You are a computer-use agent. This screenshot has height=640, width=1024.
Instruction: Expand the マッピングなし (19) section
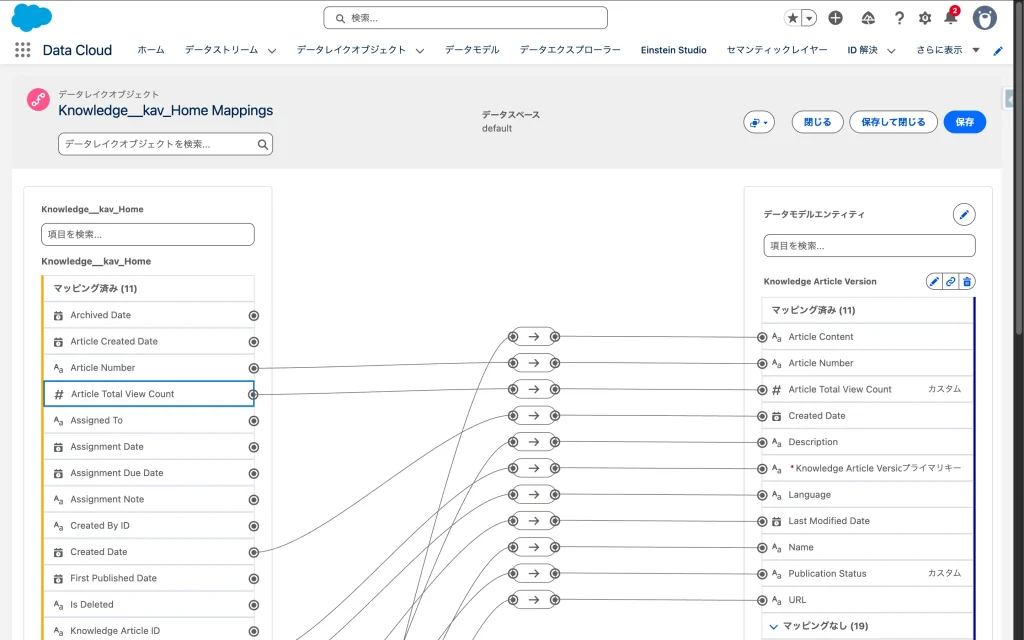[773, 626]
